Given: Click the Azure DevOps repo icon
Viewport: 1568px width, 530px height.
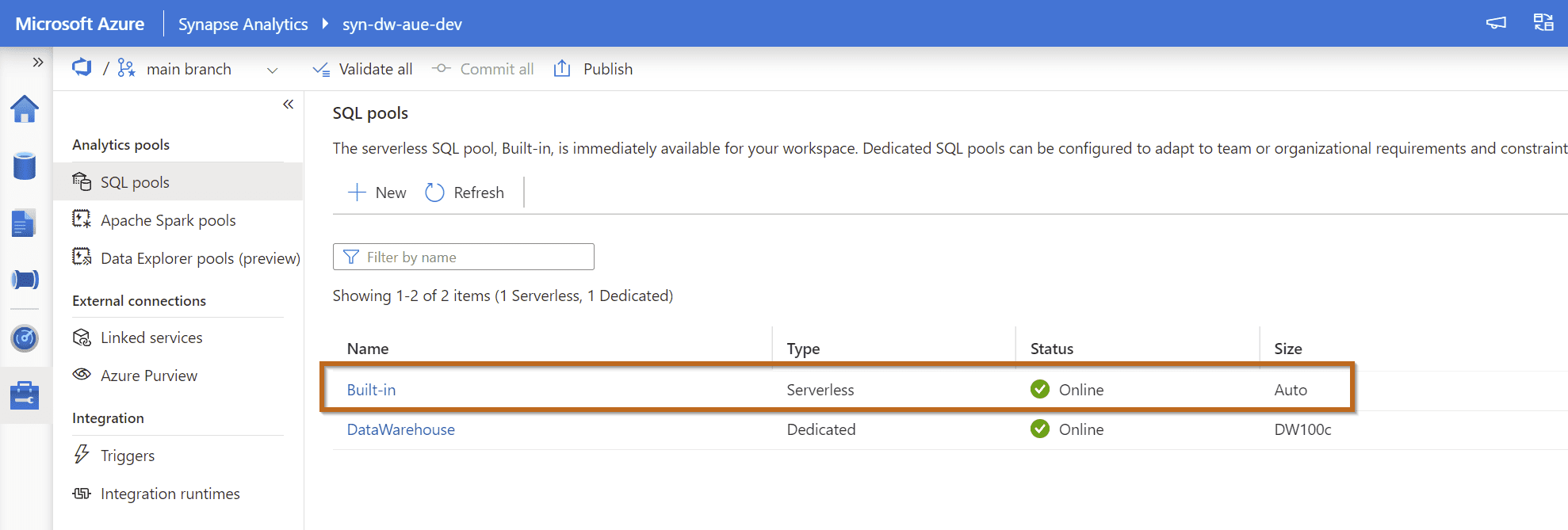Looking at the screenshot, I should 82,68.
